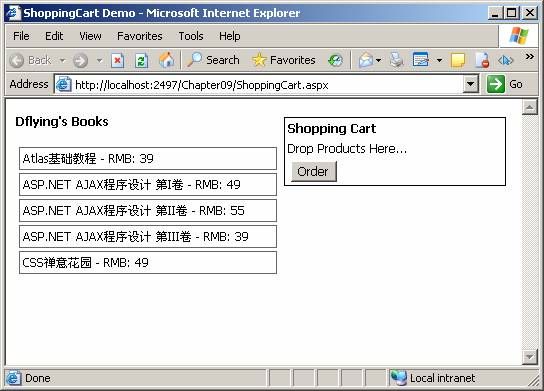Expand the address bar dropdown

click(470, 84)
